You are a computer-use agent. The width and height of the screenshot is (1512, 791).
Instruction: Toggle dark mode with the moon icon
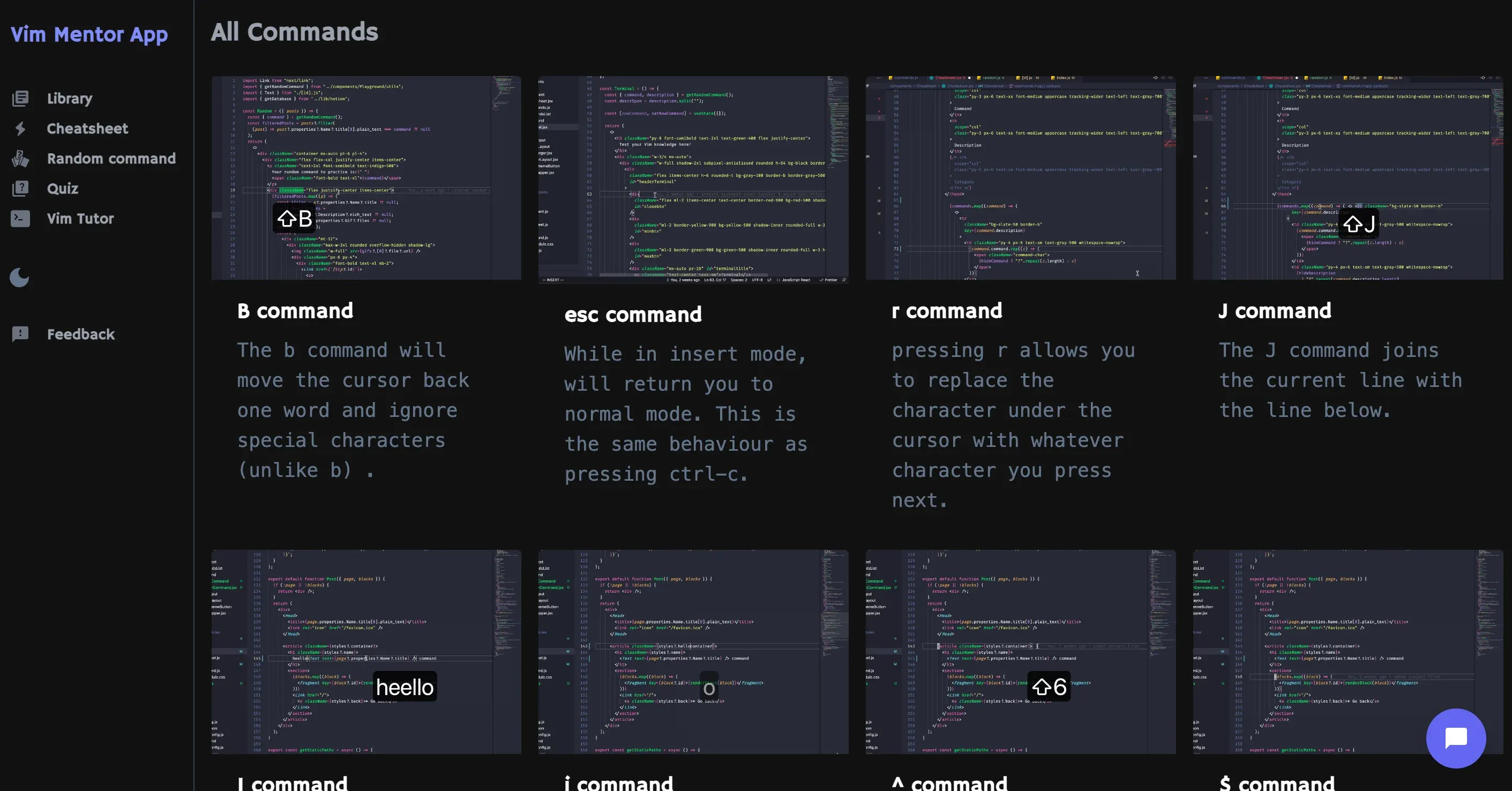(19, 277)
